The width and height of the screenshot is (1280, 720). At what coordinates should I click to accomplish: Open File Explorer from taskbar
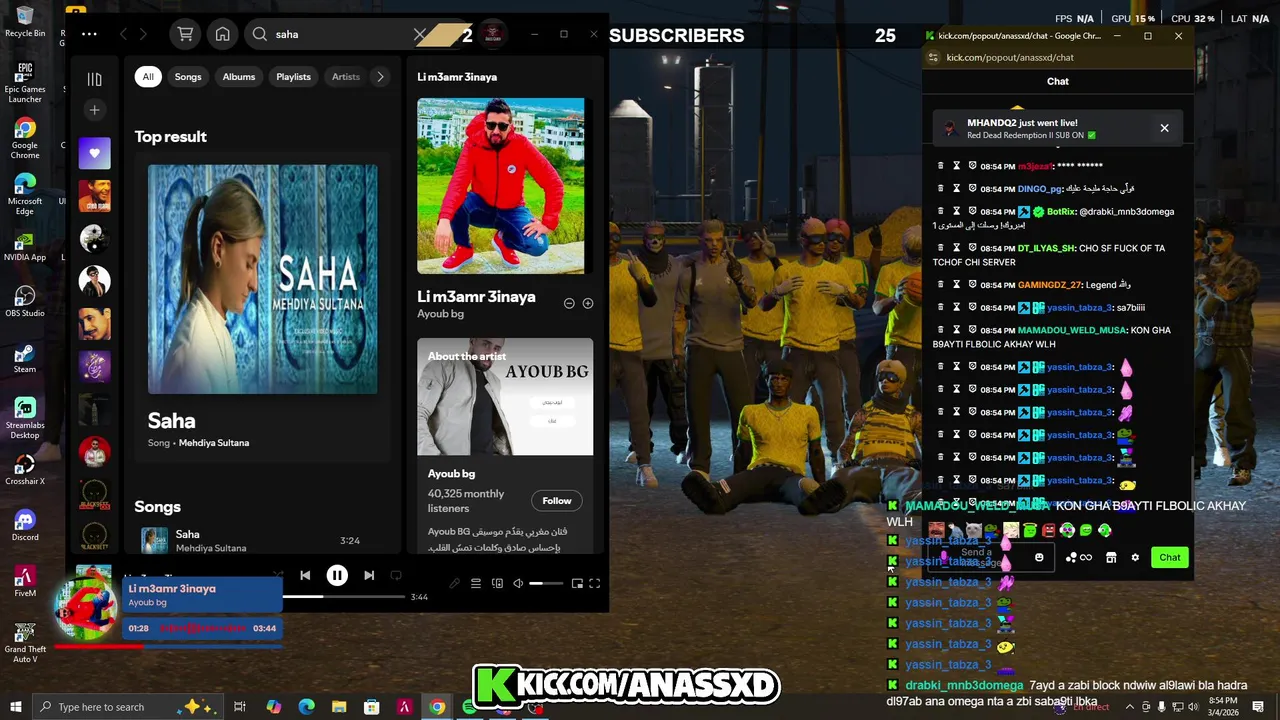point(339,707)
